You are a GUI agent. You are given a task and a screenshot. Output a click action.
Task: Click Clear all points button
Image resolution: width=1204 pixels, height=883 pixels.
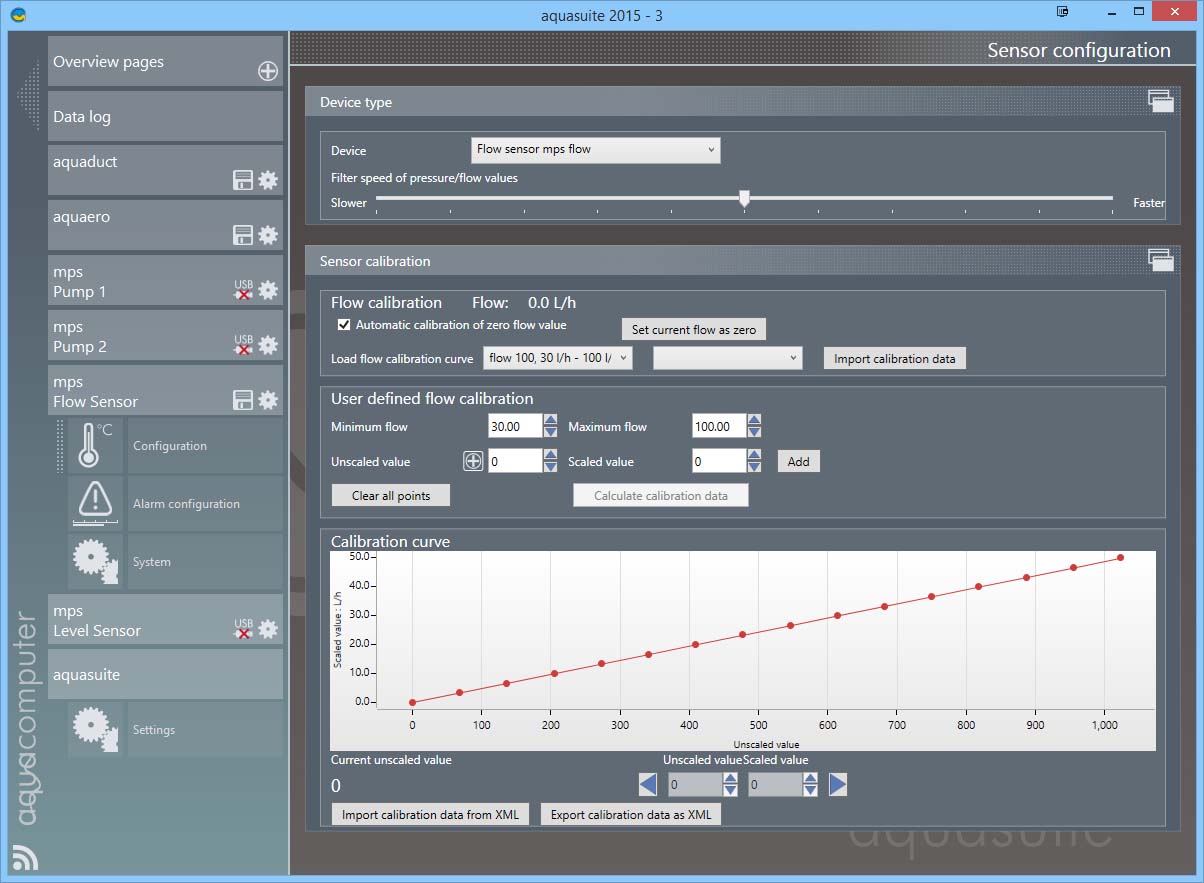tap(391, 495)
